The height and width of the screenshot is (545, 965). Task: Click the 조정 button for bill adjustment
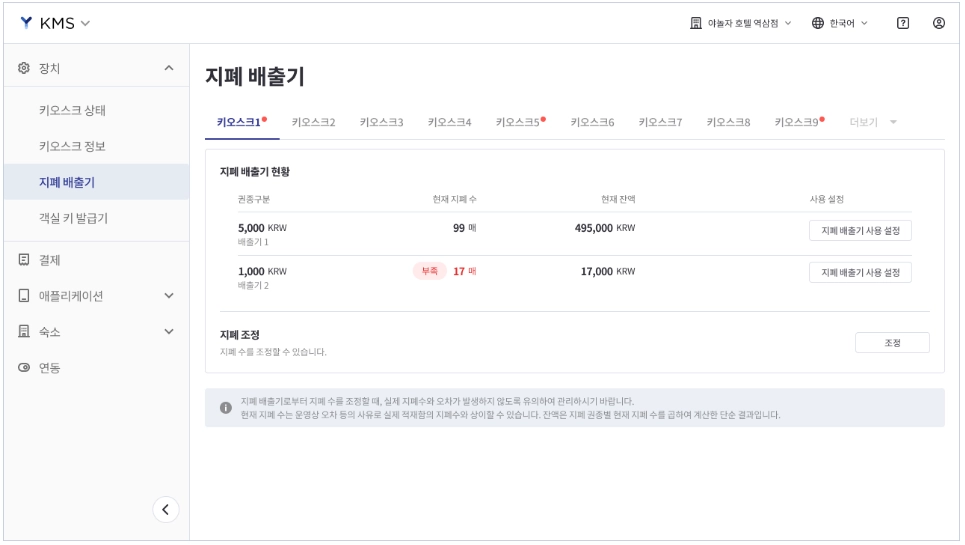892,343
